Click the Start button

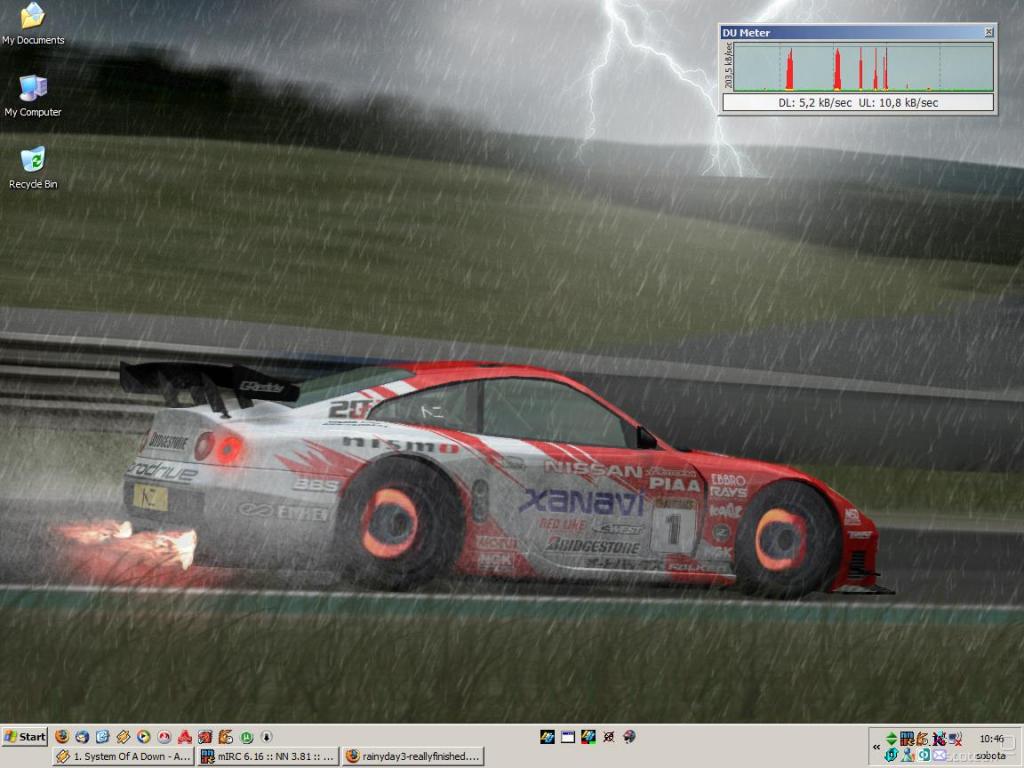25,737
